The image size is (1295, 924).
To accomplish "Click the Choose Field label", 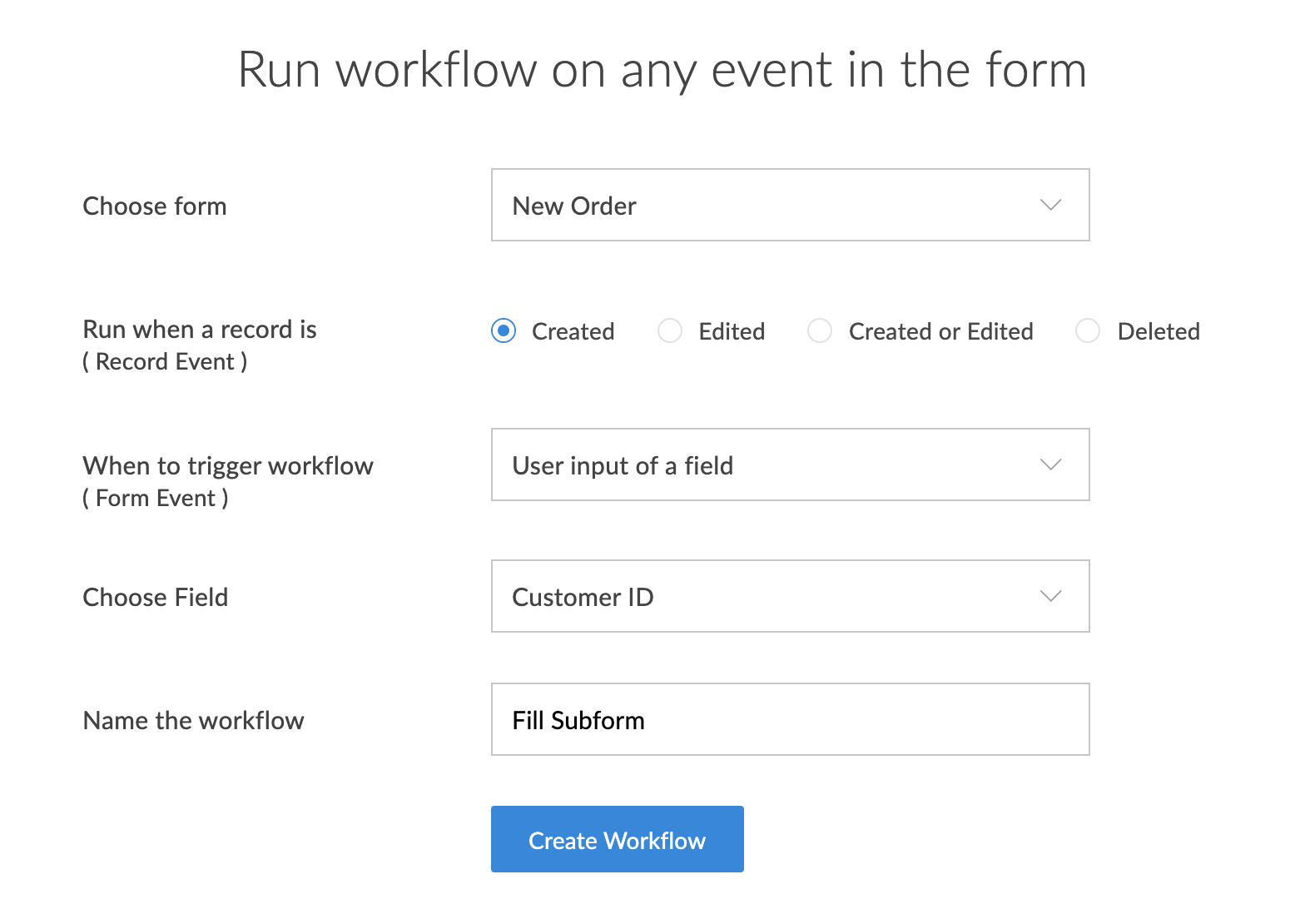I will click(x=156, y=597).
